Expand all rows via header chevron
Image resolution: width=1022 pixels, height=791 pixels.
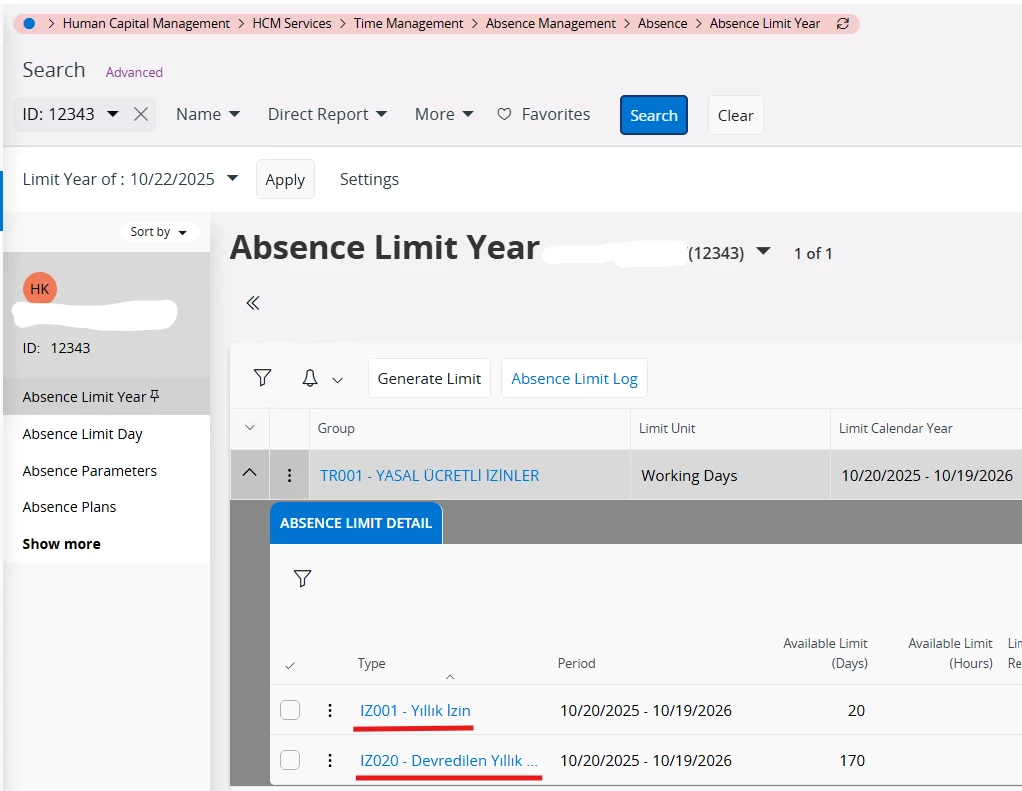(250, 428)
